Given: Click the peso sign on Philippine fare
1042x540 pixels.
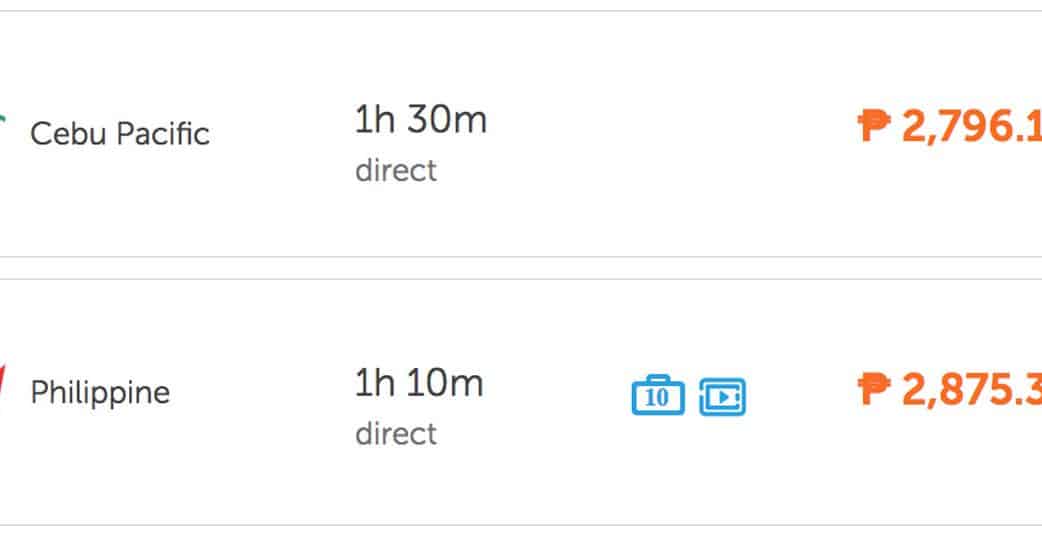Looking at the screenshot, I should 874,389.
